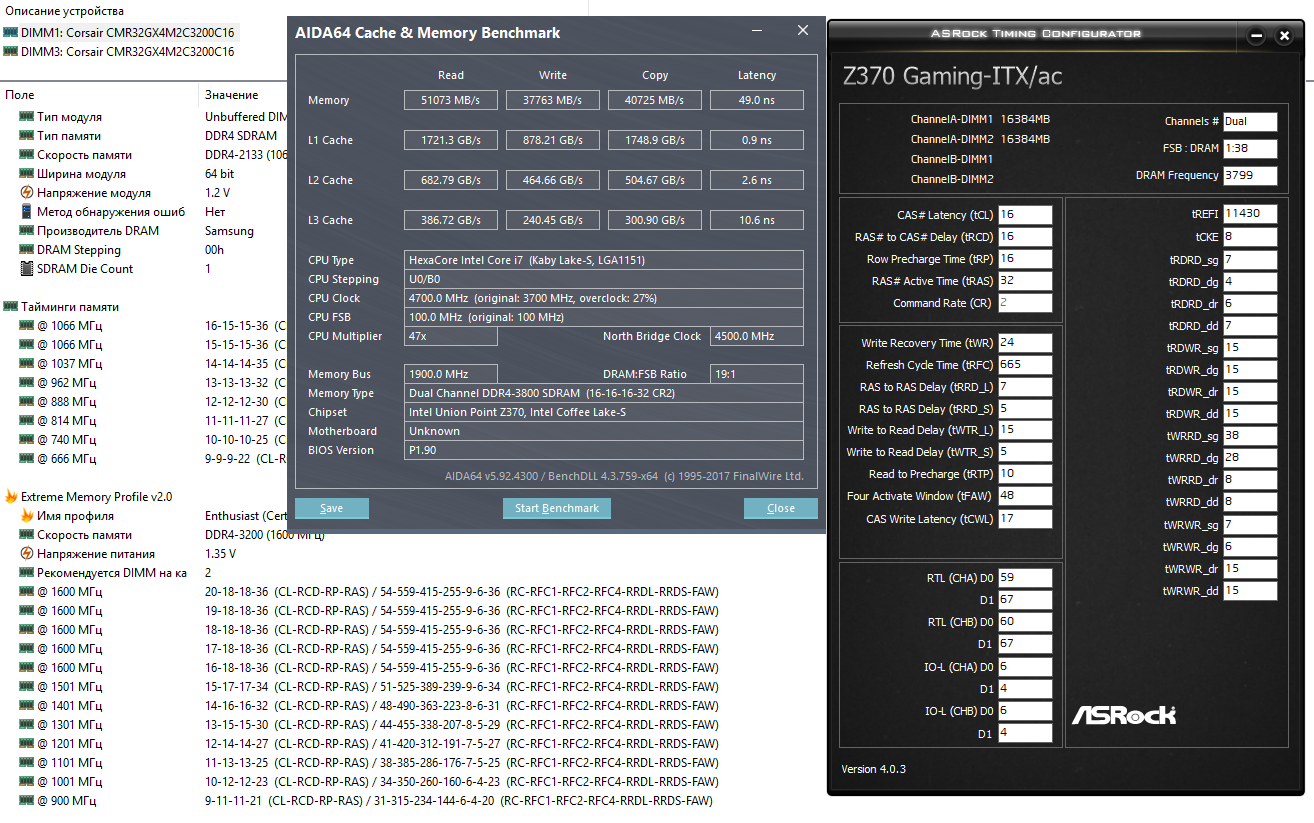Click the orange icon beside Напряжение питания
This screenshot has height=823, width=1314.
click(27, 554)
